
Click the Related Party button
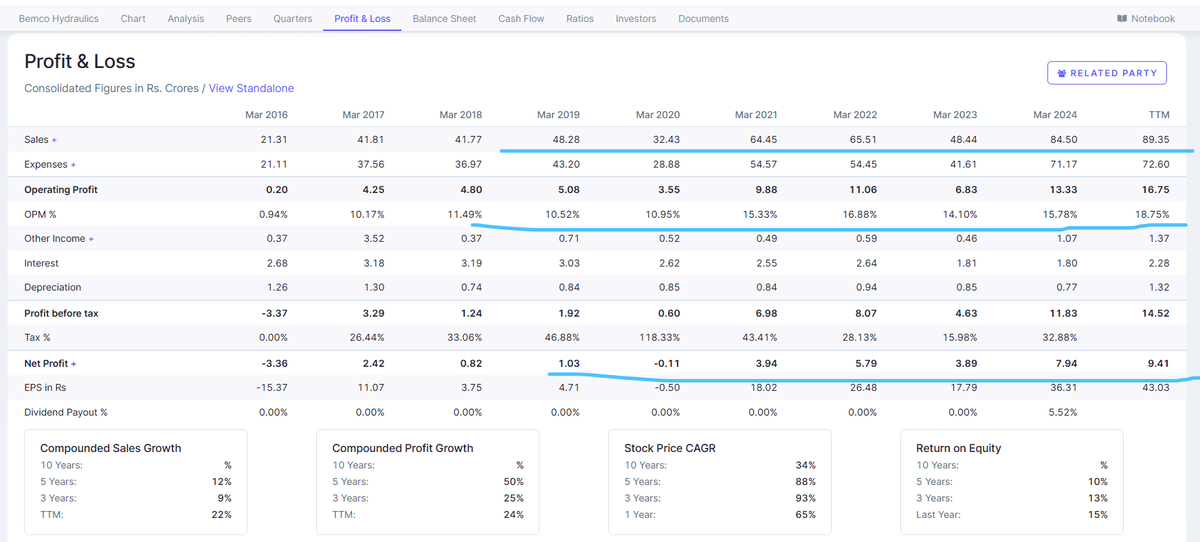coord(1106,73)
